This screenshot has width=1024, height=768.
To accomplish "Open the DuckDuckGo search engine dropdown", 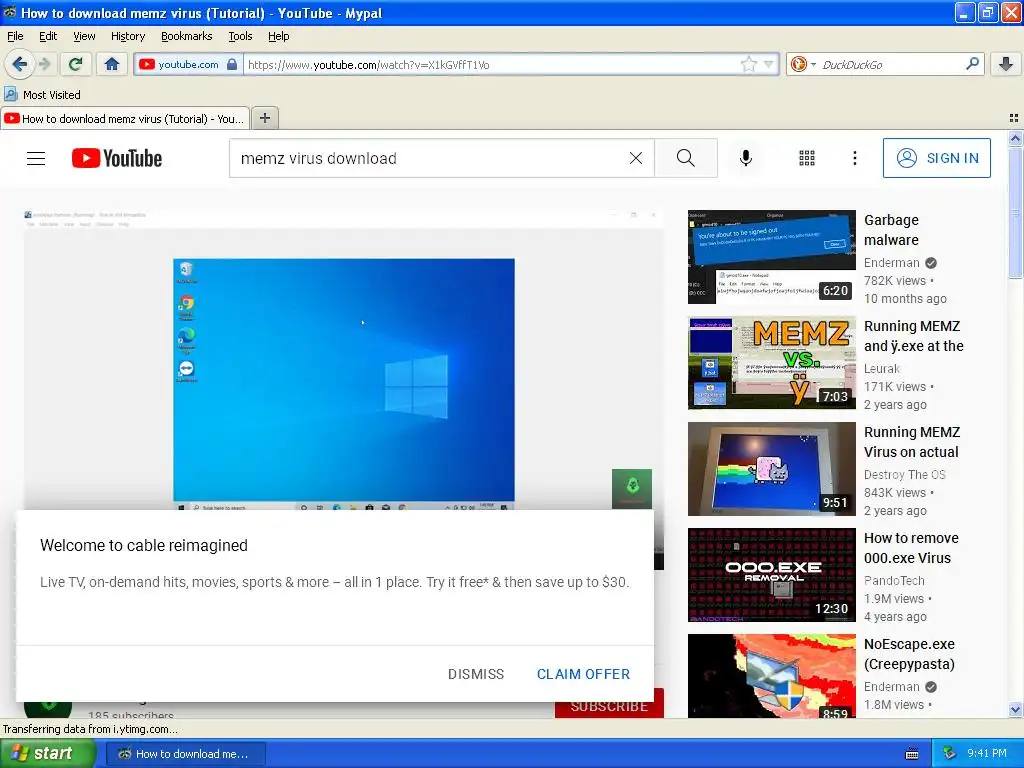I will 803,64.
